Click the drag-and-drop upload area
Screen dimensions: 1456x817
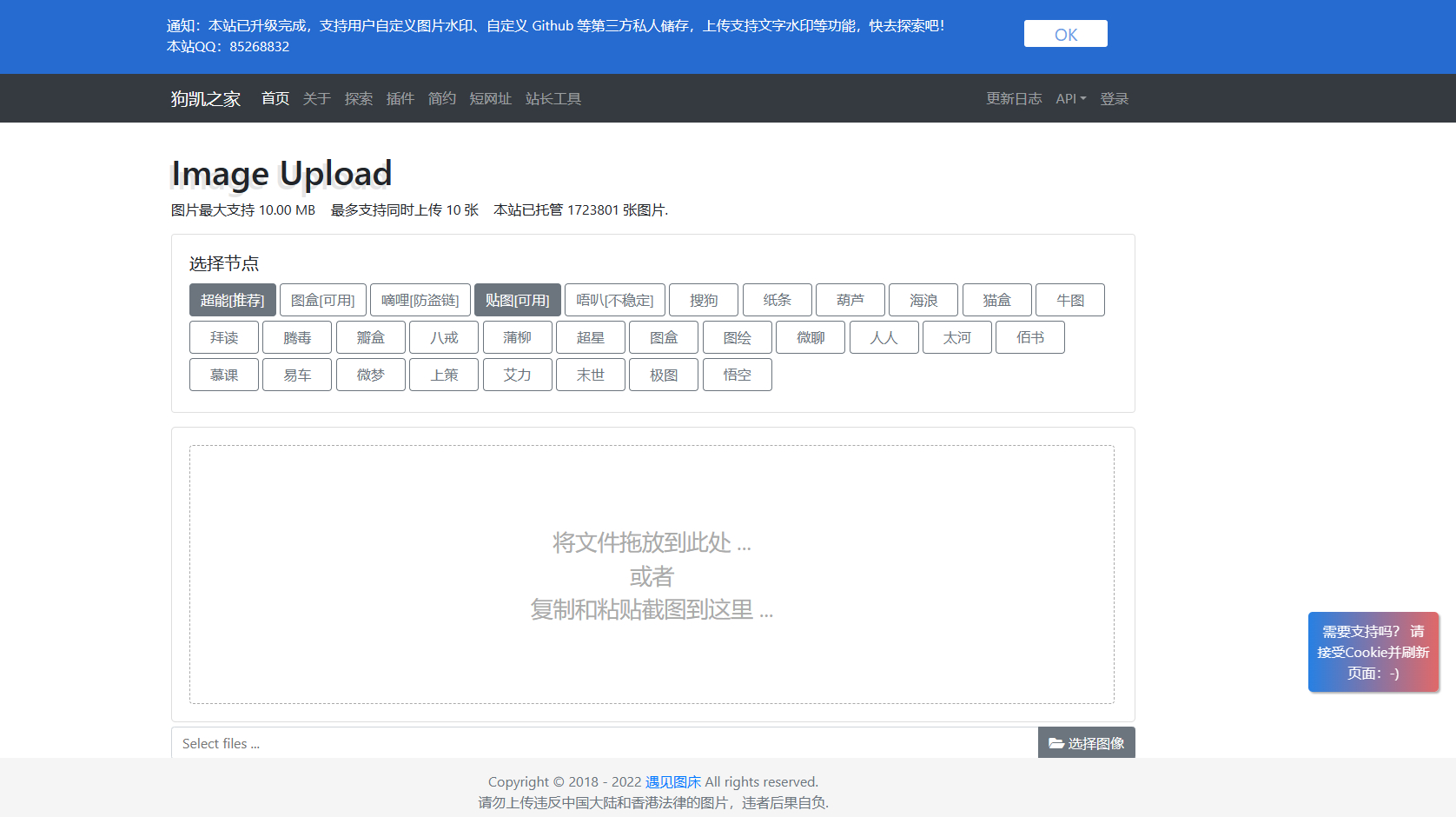pyautogui.click(x=652, y=575)
